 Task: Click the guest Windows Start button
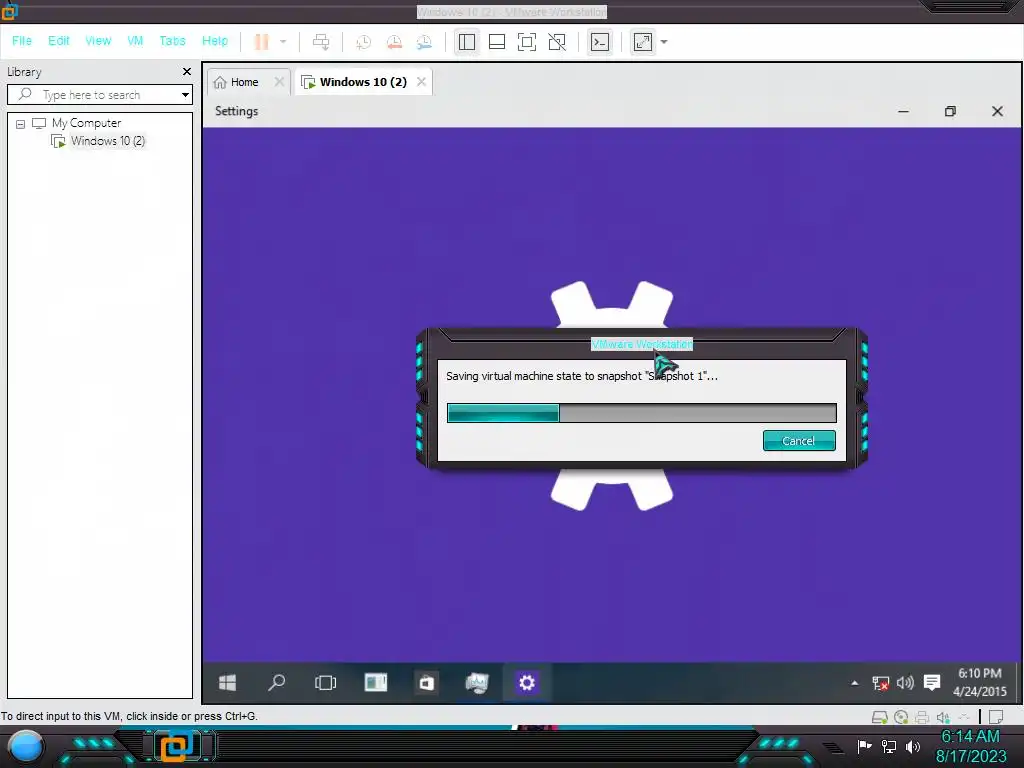pos(227,683)
